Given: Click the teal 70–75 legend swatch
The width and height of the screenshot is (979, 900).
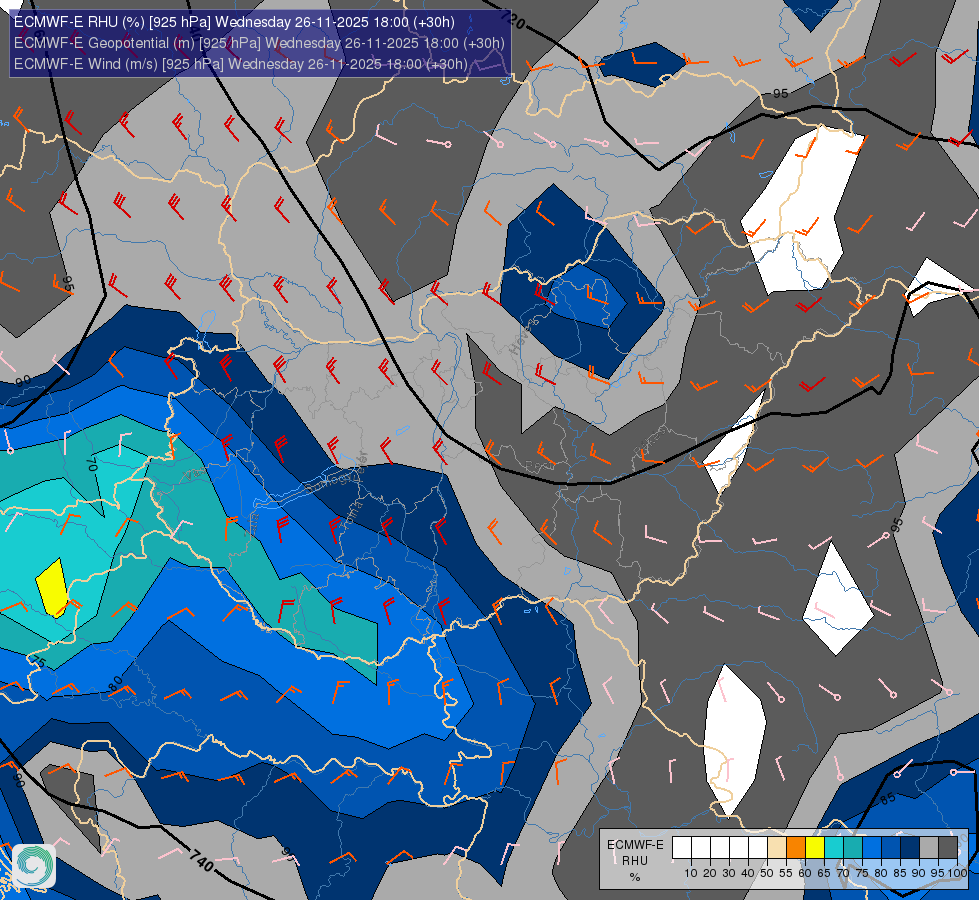Looking at the screenshot, I should [853, 847].
